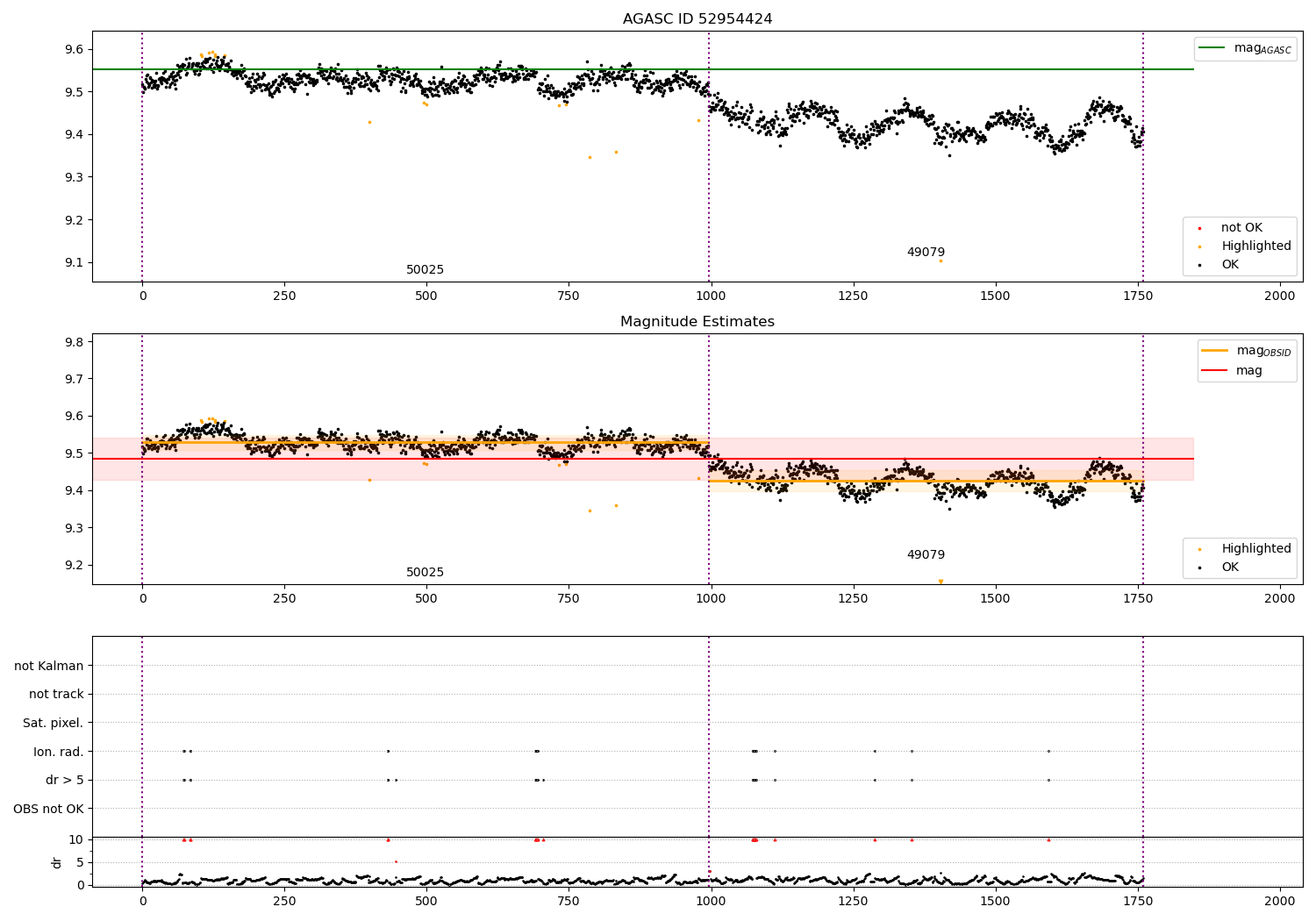The image size is (1316, 921).
Task: Click the 'dr > 5' row label
Action: (x=65, y=780)
